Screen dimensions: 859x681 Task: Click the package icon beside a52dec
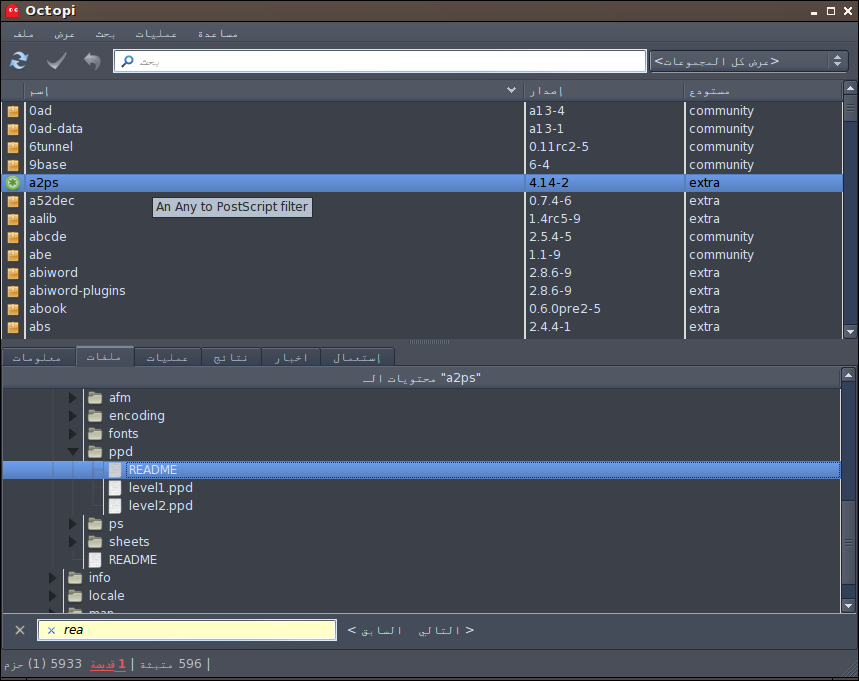(x=13, y=201)
